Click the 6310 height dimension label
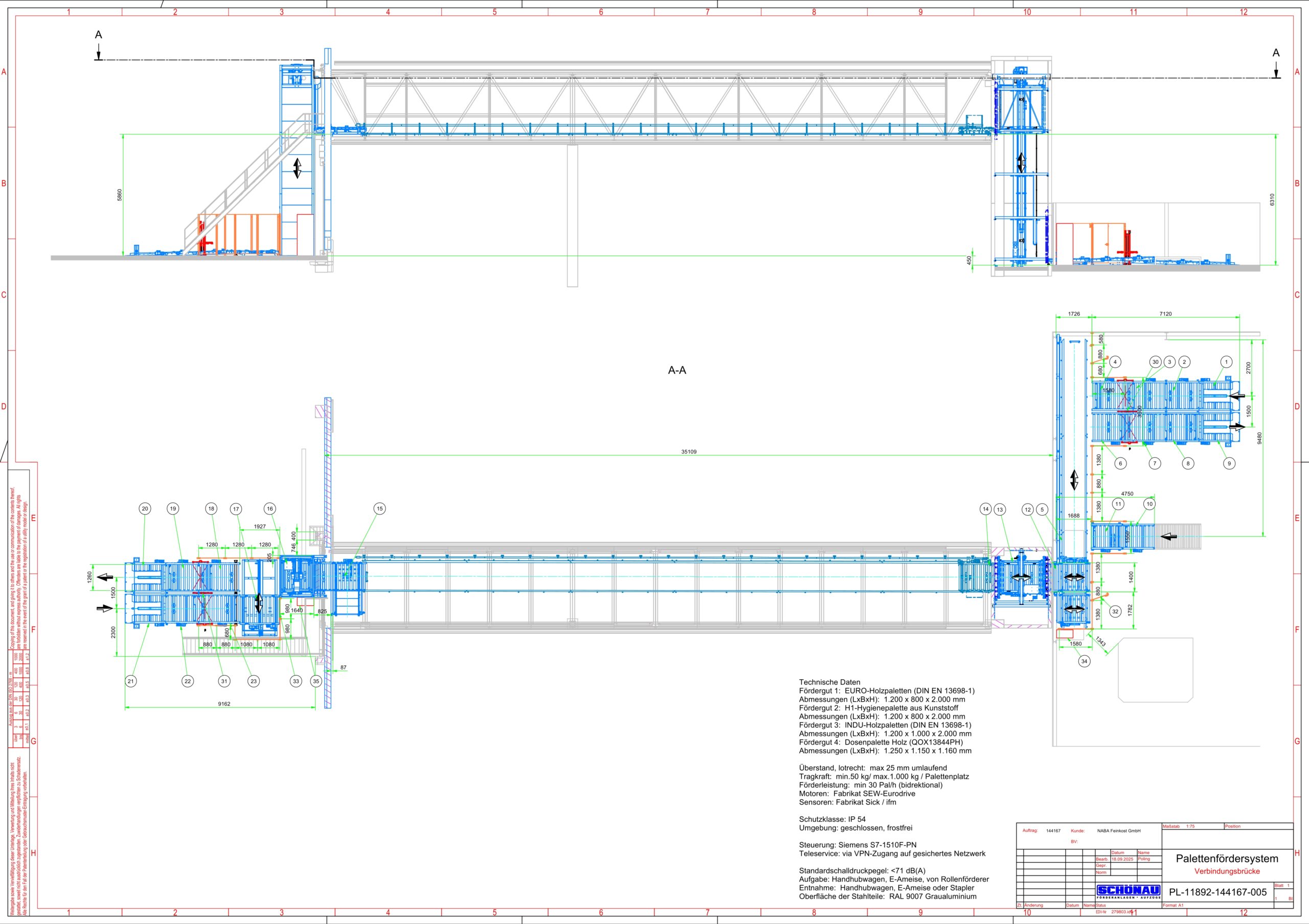The image size is (1309, 924). 1272,199
